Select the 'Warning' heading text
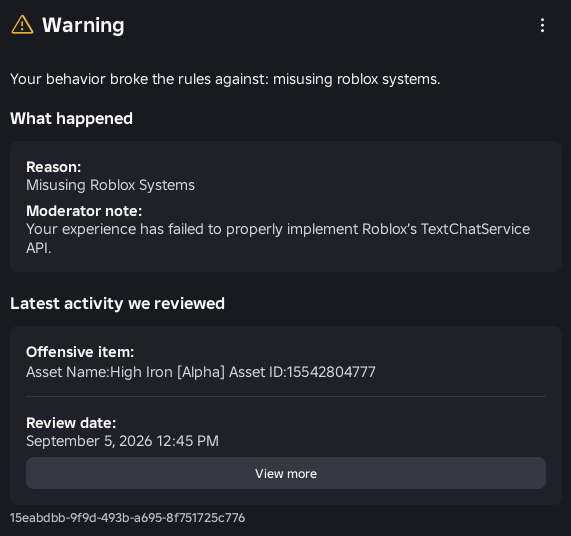This screenshot has width=571, height=536. [x=83, y=25]
